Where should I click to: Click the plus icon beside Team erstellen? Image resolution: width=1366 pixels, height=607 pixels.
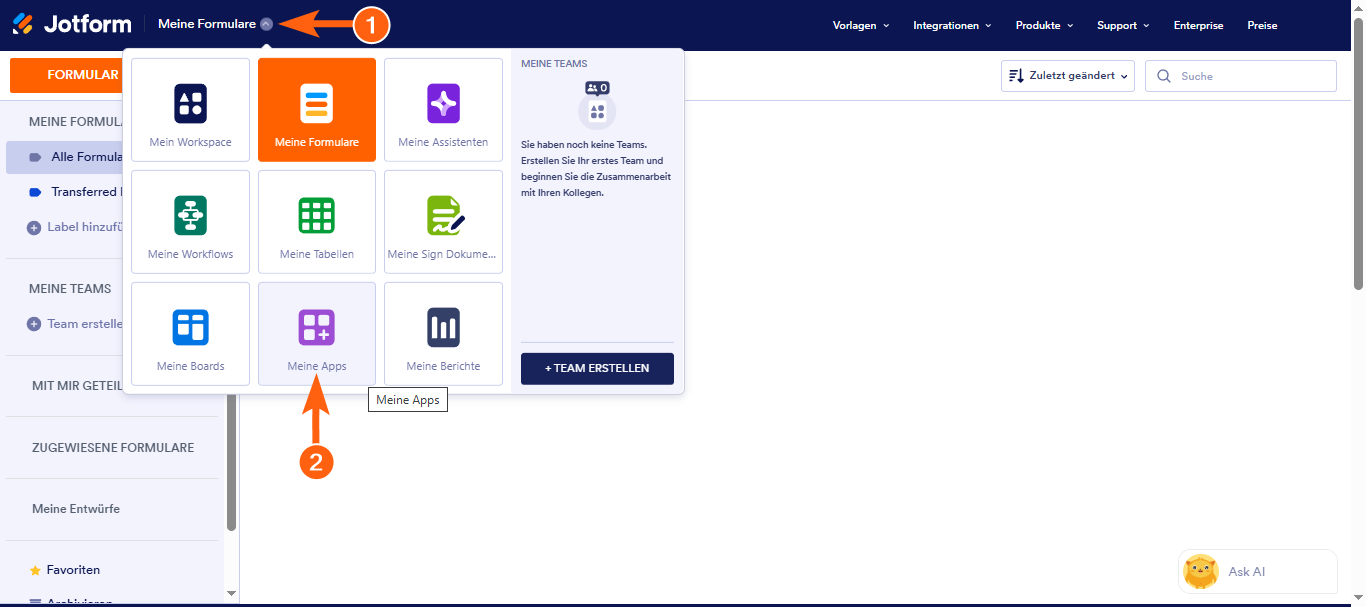point(34,324)
